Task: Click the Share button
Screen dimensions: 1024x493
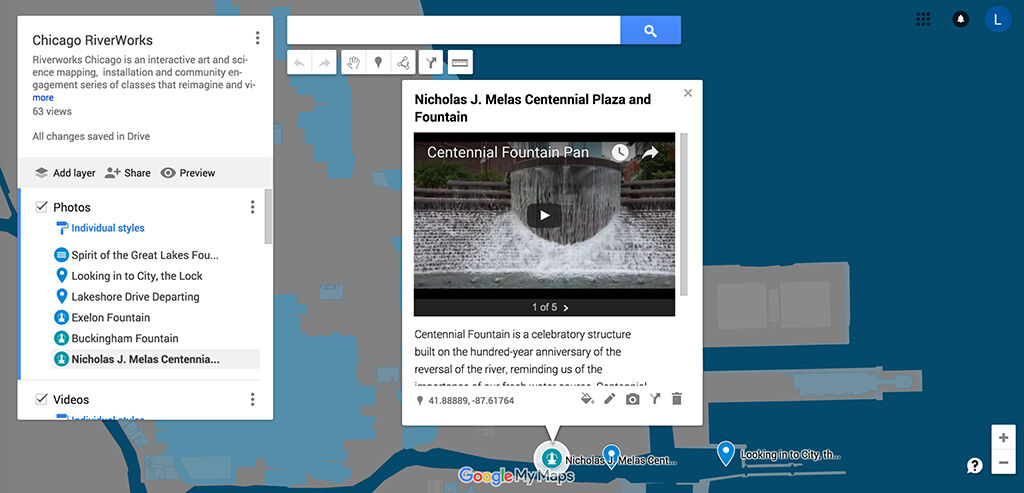Action: [x=127, y=173]
